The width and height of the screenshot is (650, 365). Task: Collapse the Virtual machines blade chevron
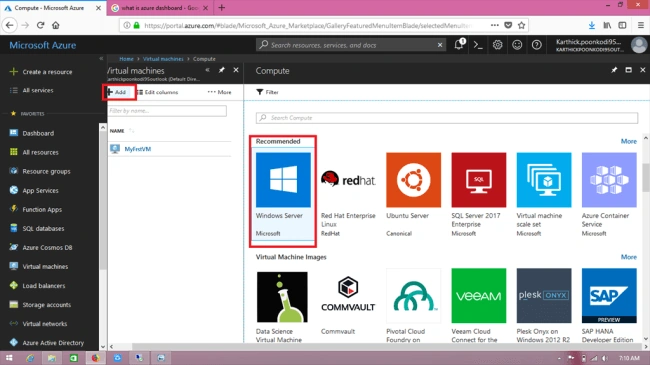207,70
